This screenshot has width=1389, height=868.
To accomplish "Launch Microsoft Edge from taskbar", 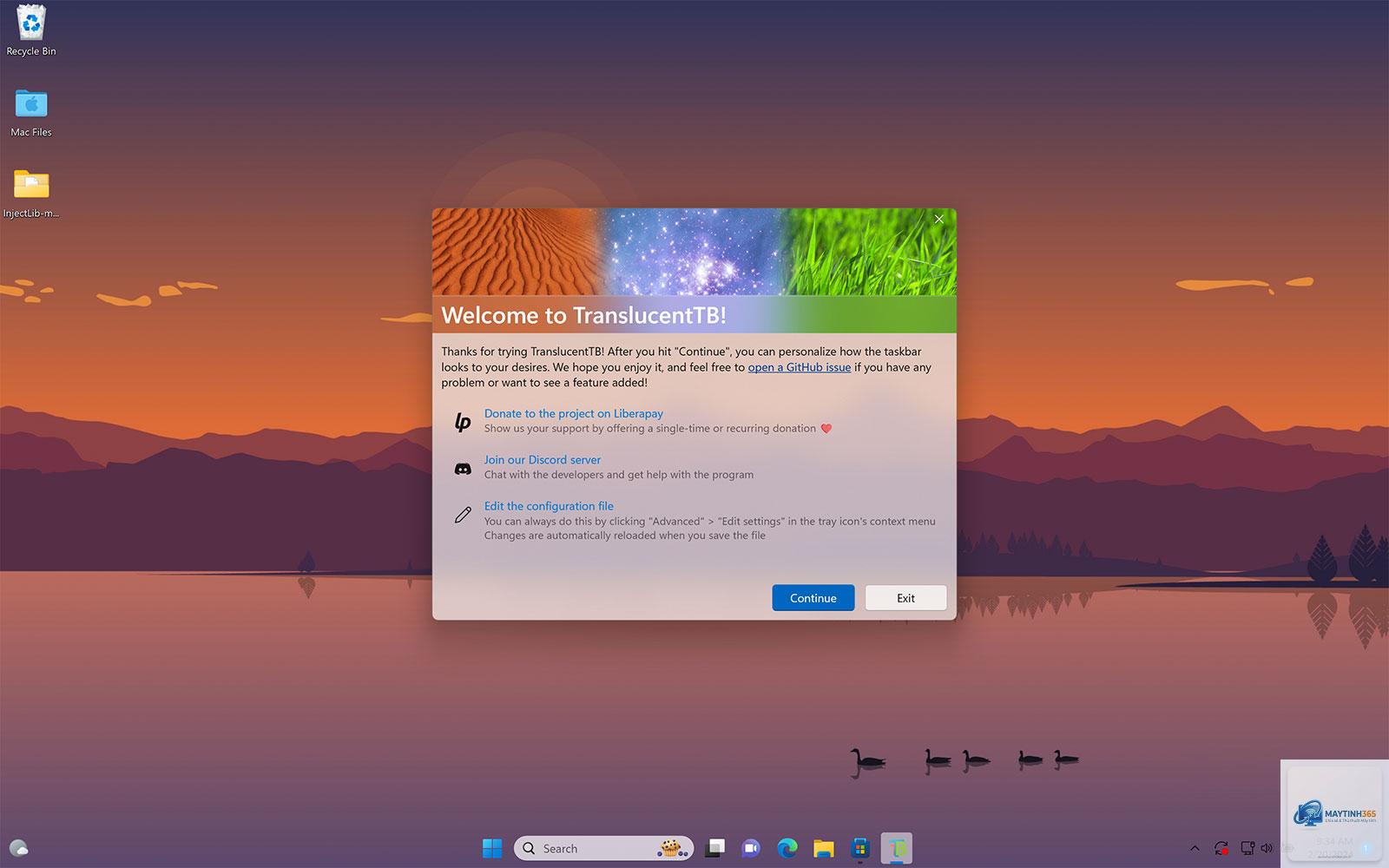I will 787,848.
